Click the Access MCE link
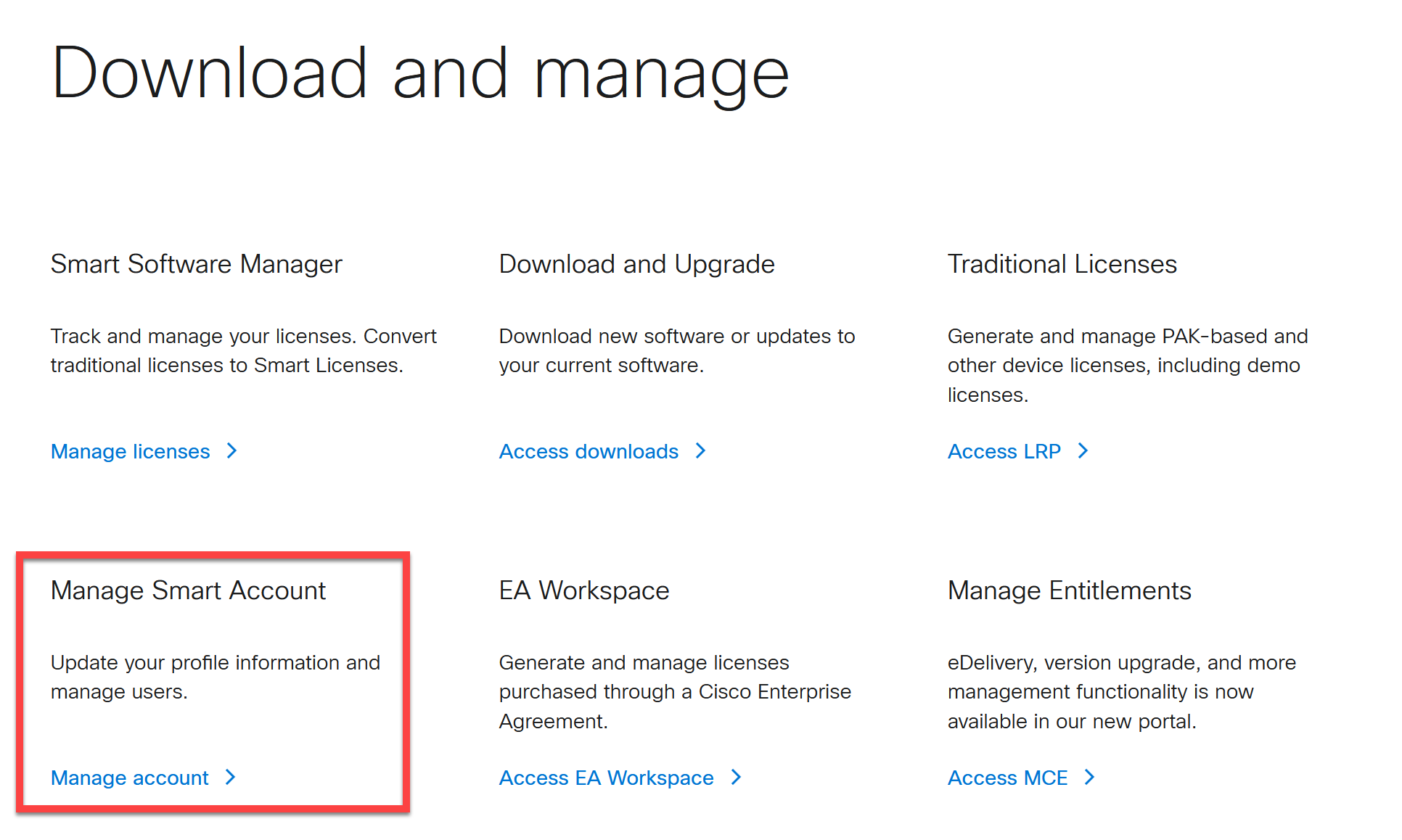The width and height of the screenshot is (1402, 840). (1008, 778)
